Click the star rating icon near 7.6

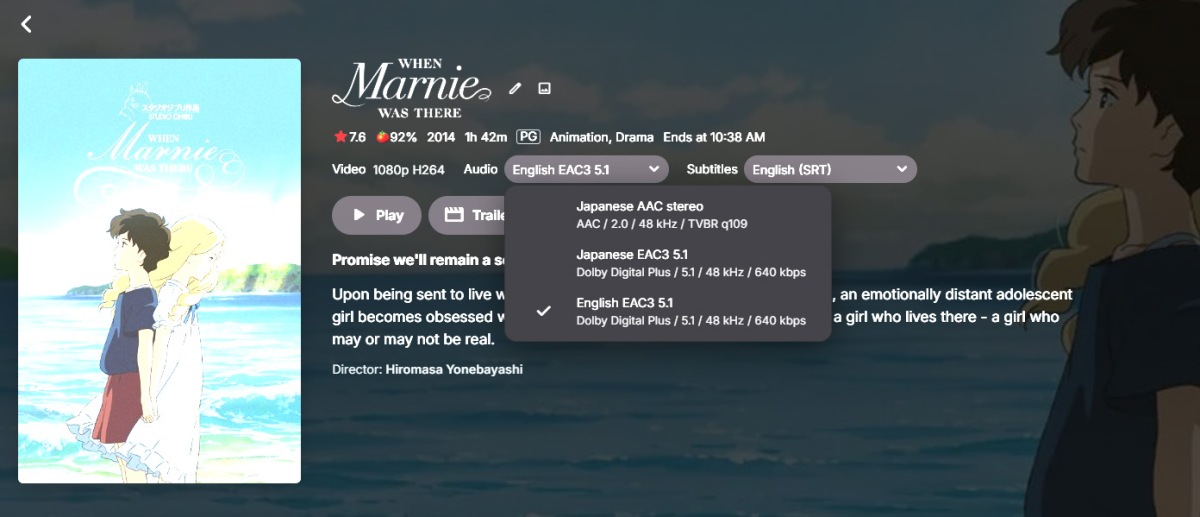click(x=340, y=137)
